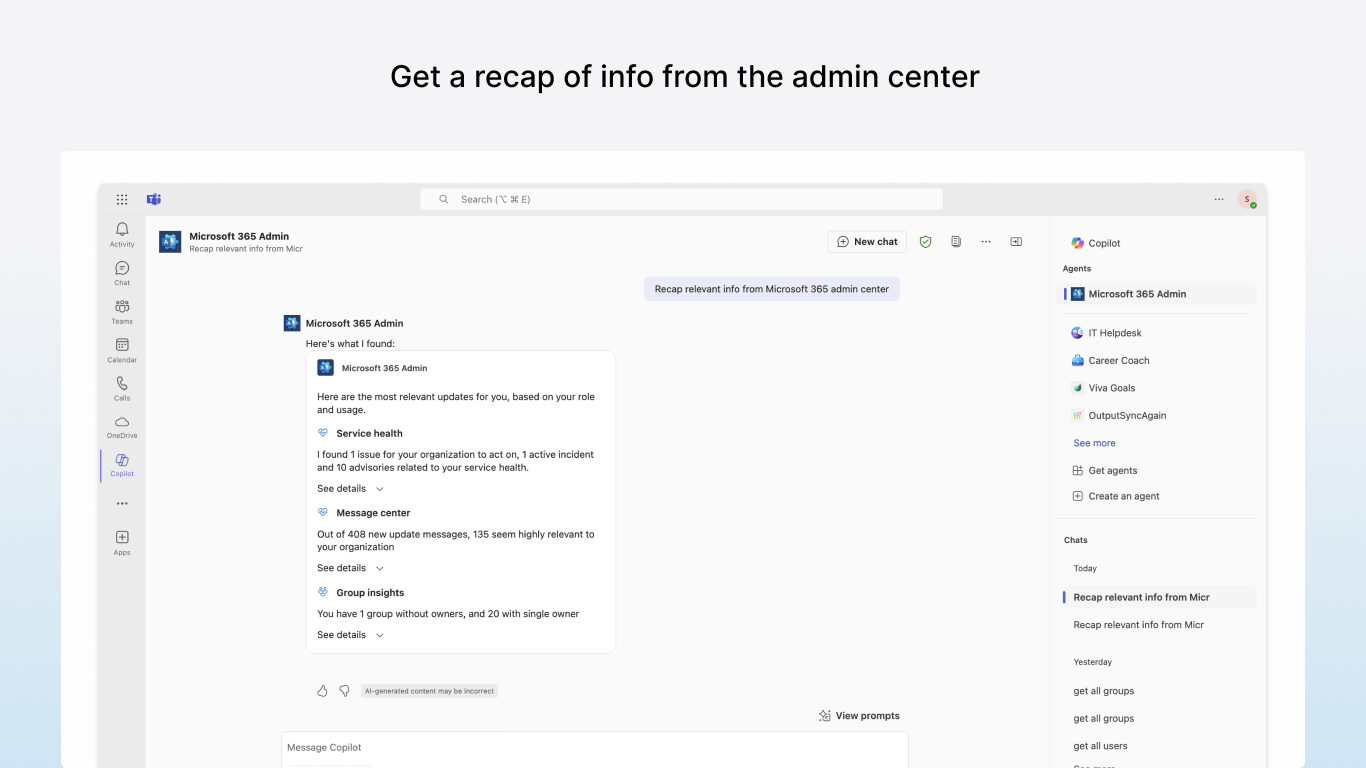Show more apps ellipsis in left rail

point(122,504)
